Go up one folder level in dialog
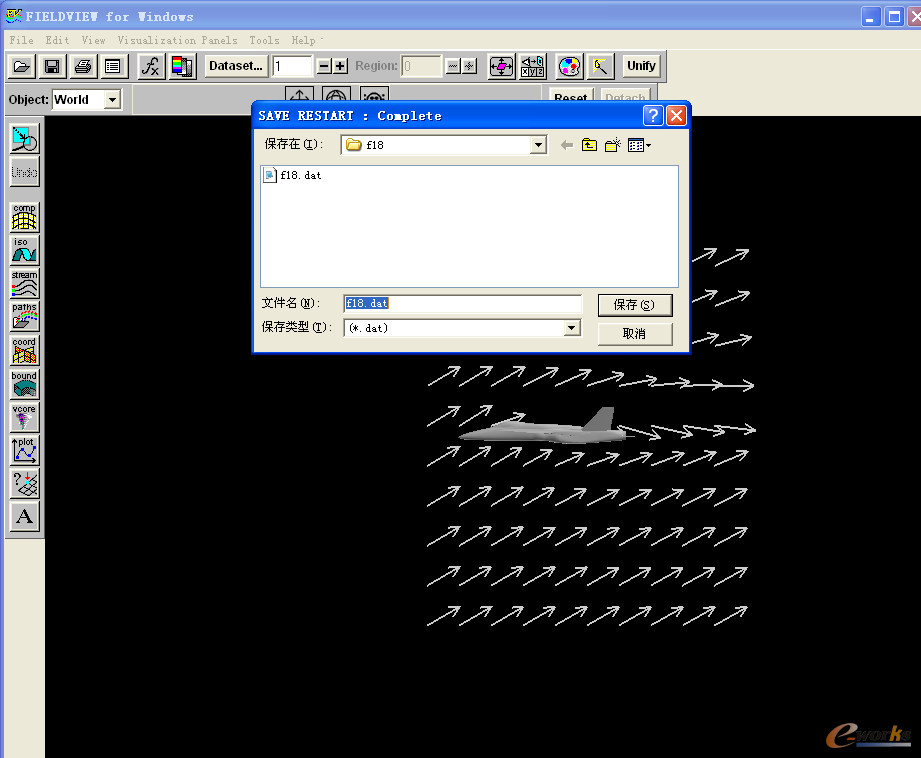 (590, 145)
